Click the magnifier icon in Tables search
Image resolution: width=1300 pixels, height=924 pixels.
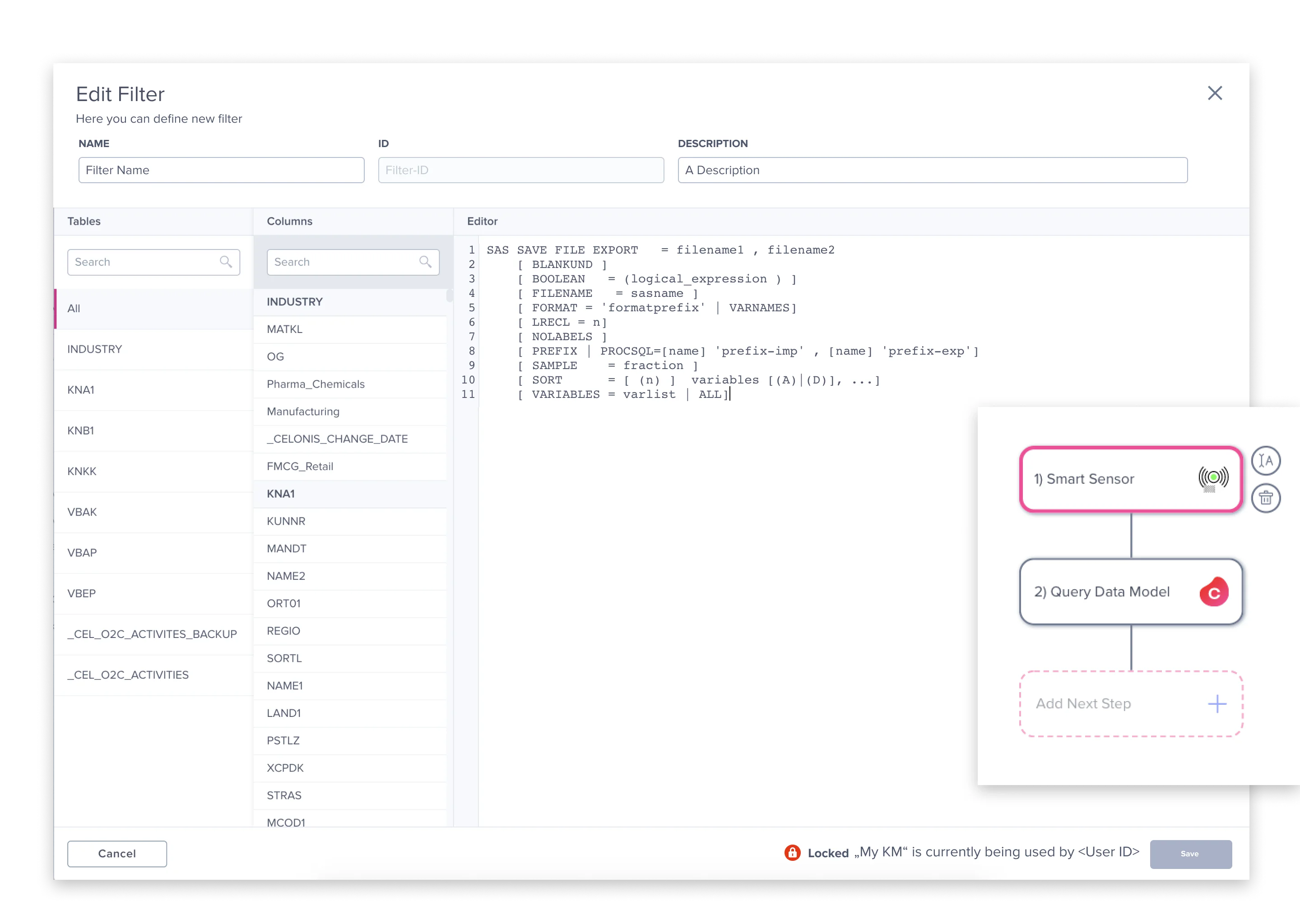226,262
